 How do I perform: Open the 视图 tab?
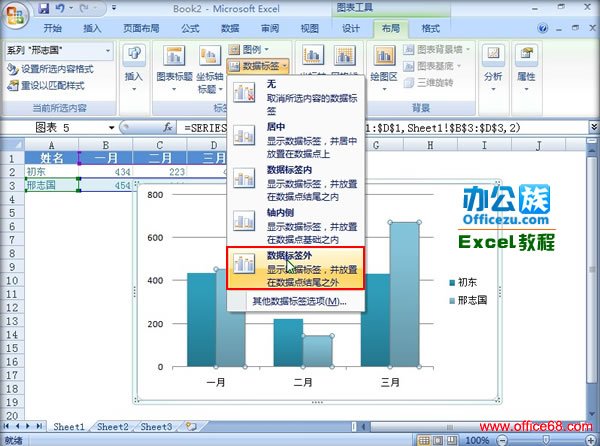(310, 28)
